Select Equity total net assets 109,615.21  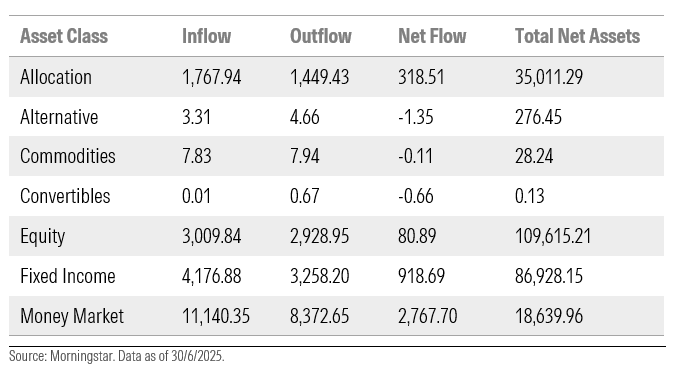tap(553, 236)
